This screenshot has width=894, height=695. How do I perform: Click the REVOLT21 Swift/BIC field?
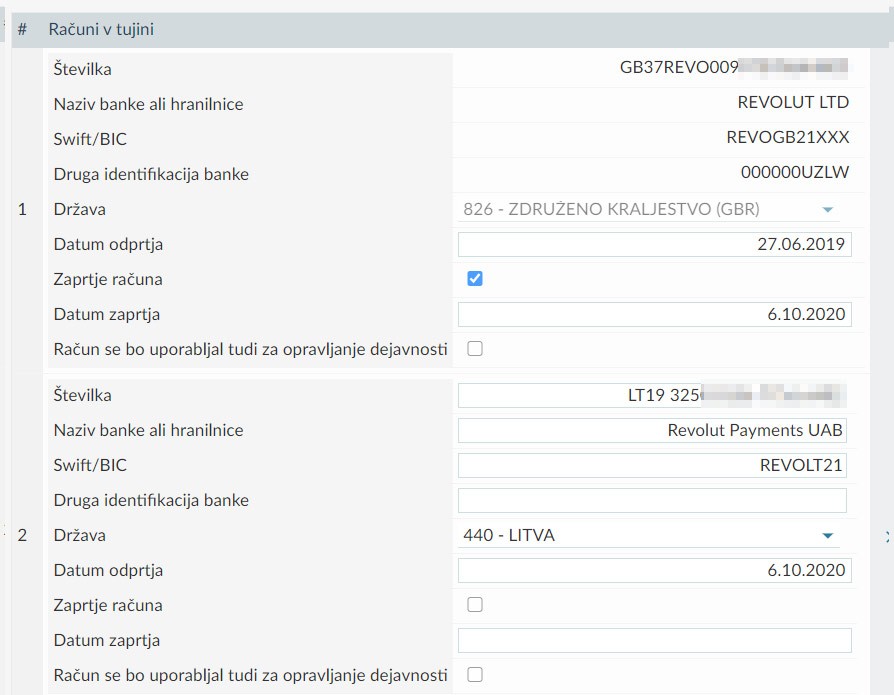652,465
